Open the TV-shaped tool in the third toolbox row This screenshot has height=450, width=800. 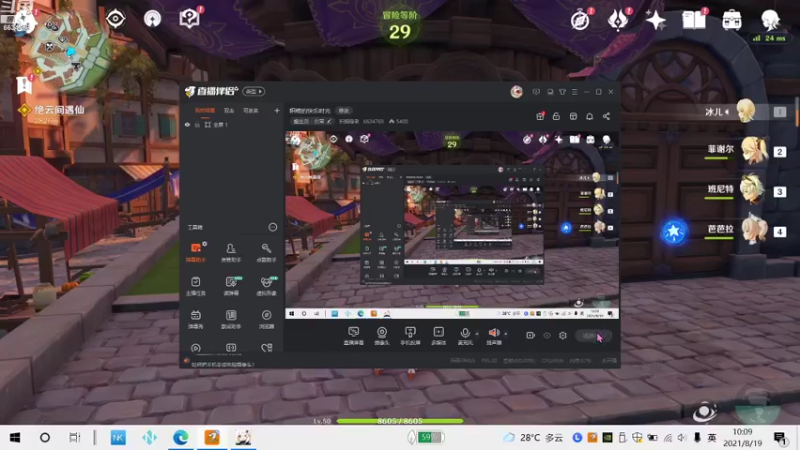click(196, 319)
